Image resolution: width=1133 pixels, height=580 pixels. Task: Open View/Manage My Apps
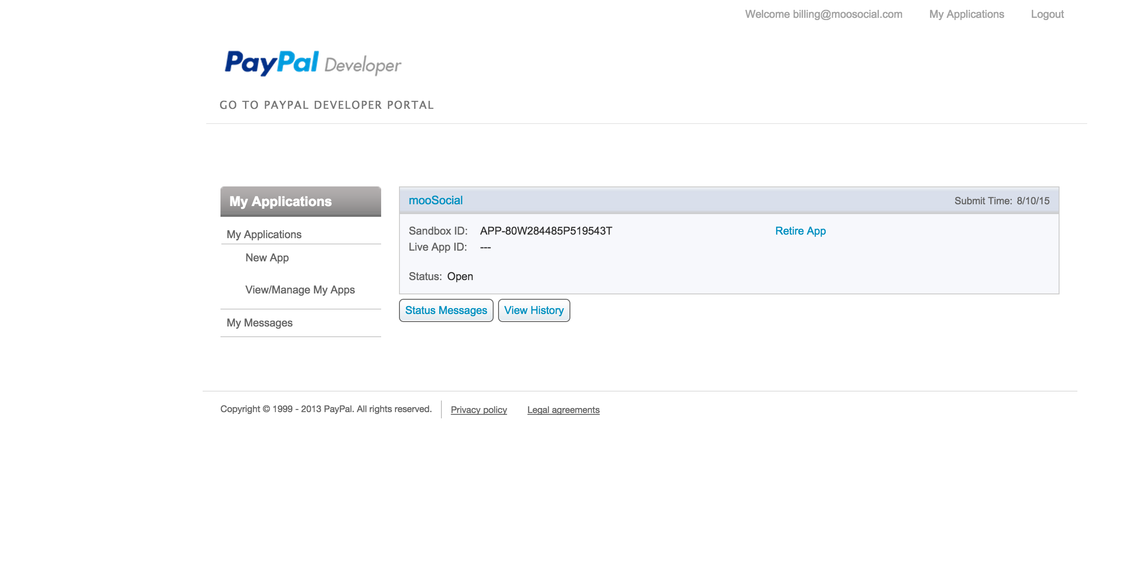[x=300, y=290]
